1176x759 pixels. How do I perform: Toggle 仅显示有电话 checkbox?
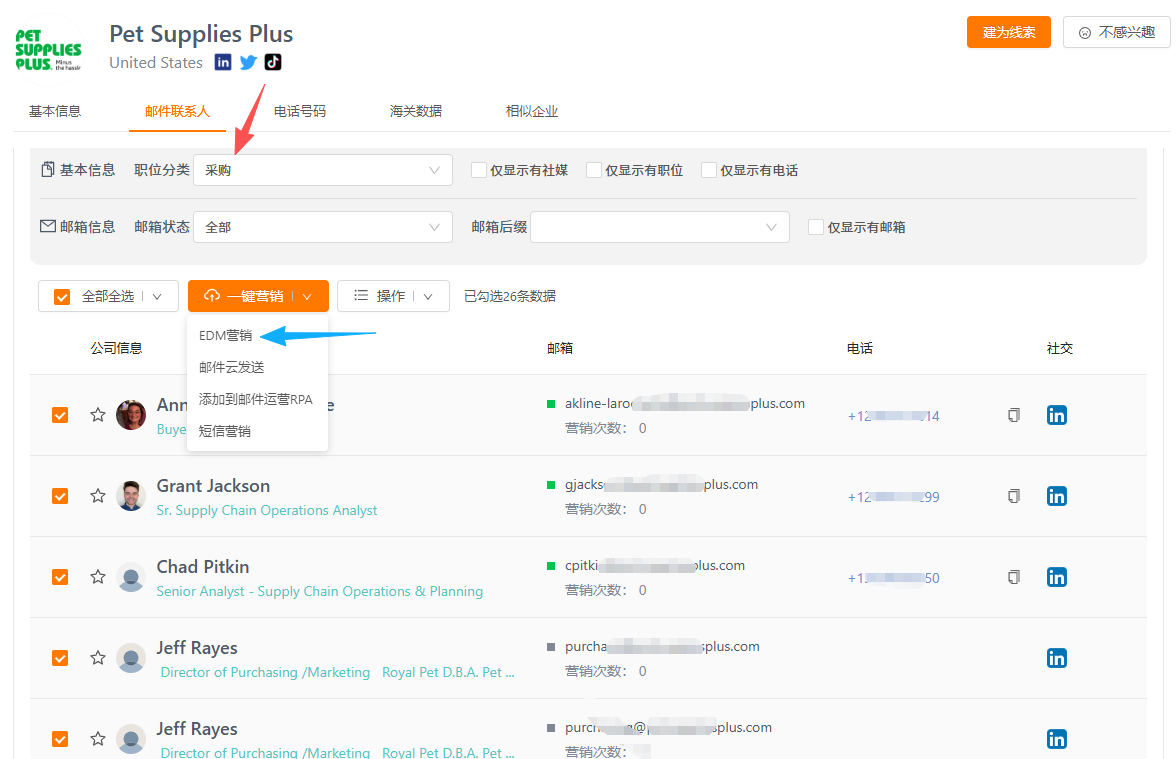(x=709, y=170)
